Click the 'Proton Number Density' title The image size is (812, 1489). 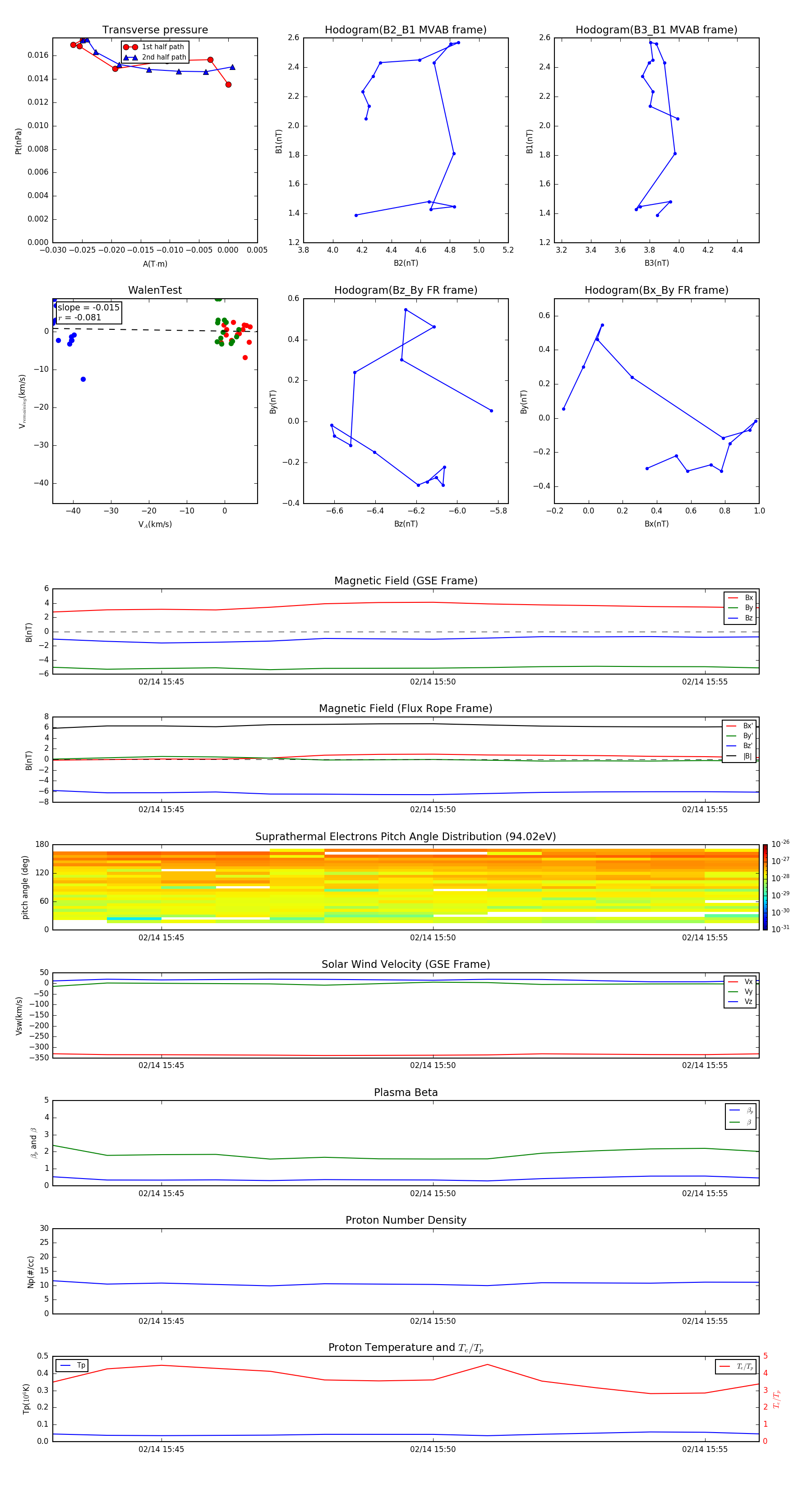point(406,1220)
